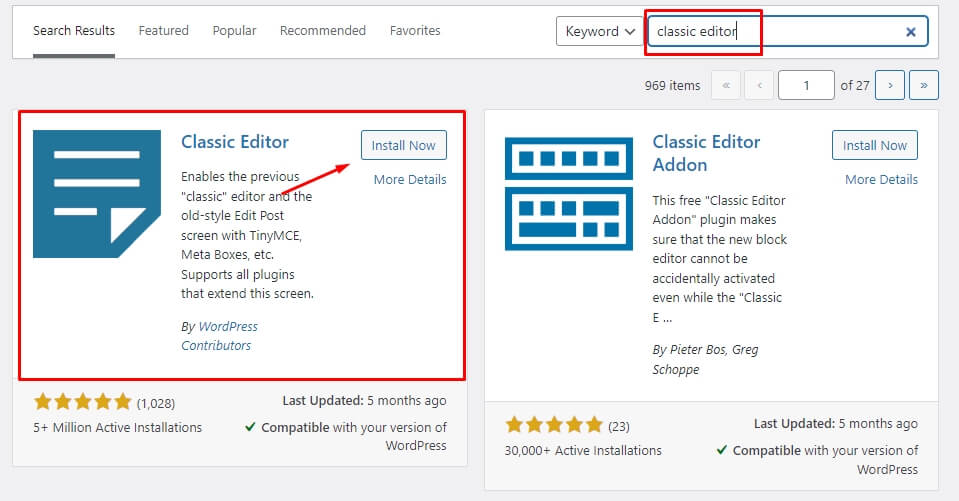Select the '30,000+ Active Installations' text
The height and width of the screenshot is (501, 959).
[x=583, y=451]
